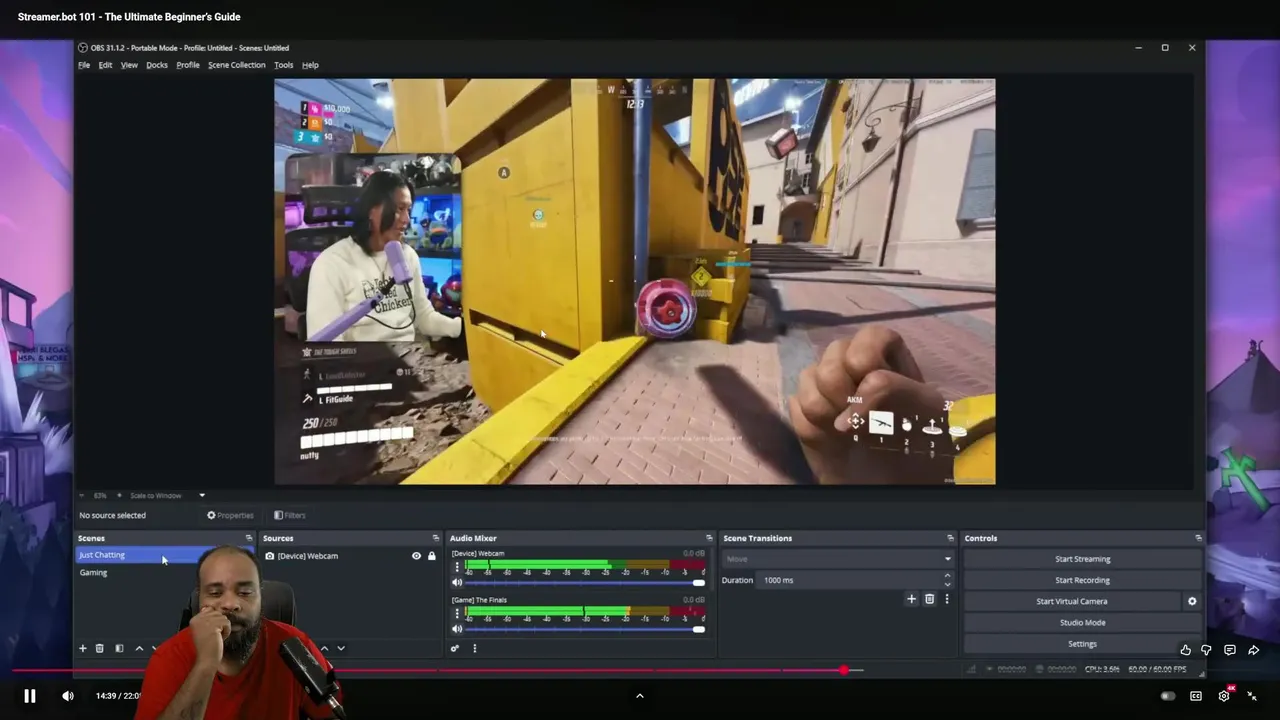Like the video with thumbs up
Screen dimensions: 1280x720
1186,650
